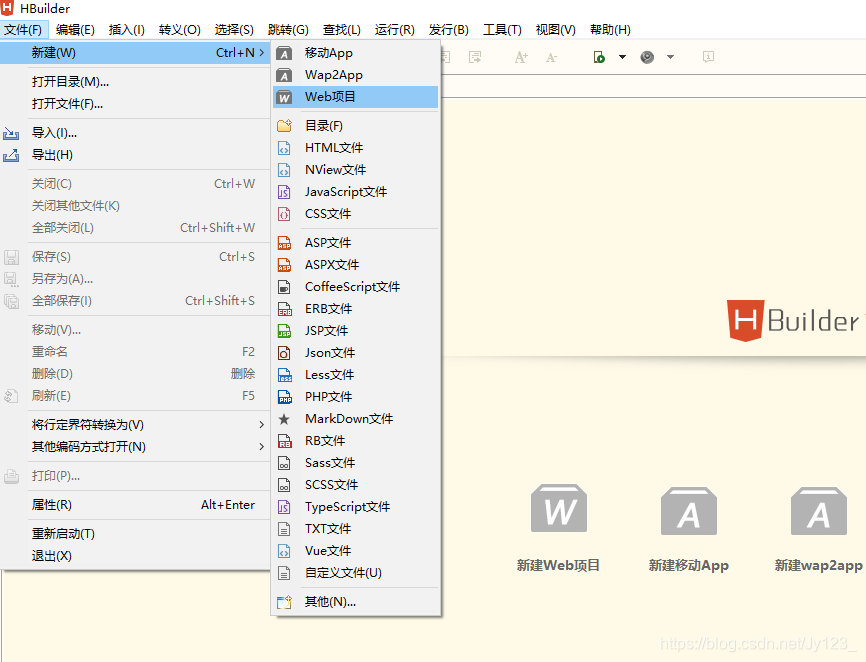The width and height of the screenshot is (866, 662).
Task: Open the 查找(L) menu
Action: pyautogui.click(x=341, y=30)
